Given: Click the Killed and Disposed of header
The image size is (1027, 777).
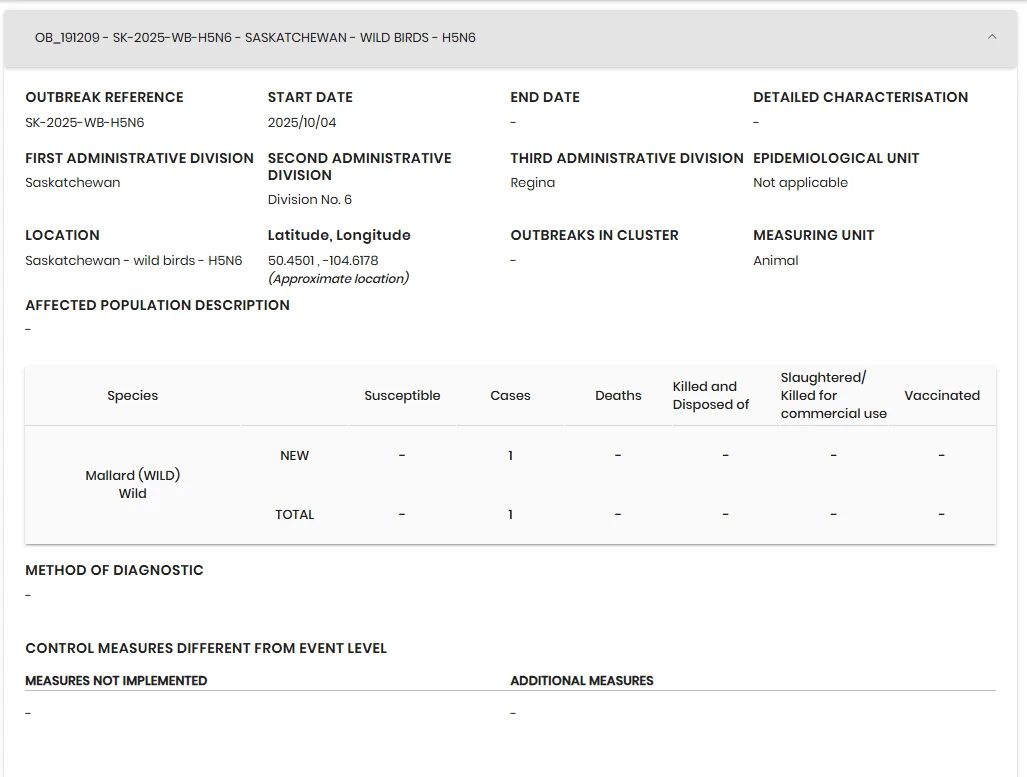Looking at the screenshot, I should (x=711, y=396).
